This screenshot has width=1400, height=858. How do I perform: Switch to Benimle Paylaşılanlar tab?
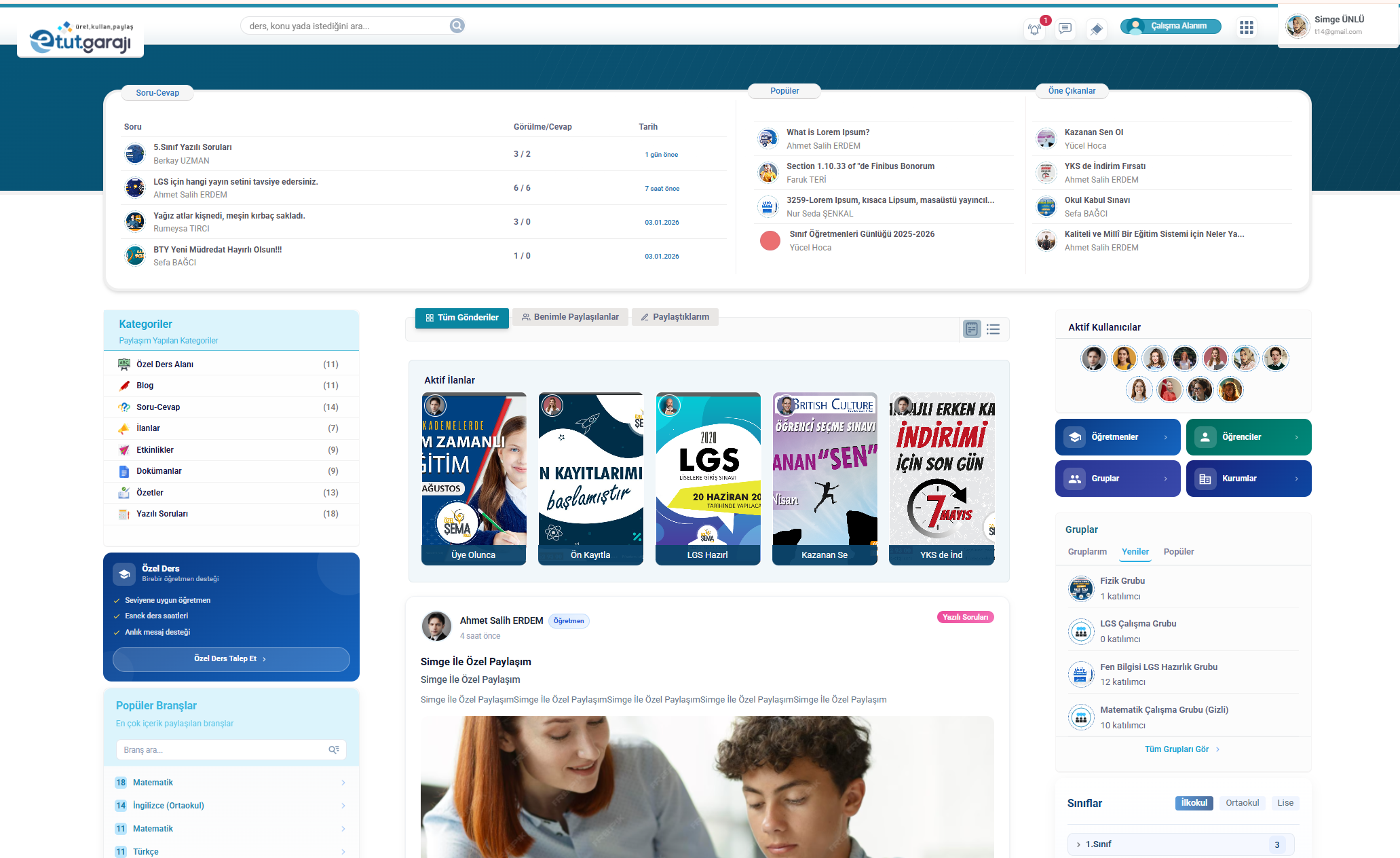click(x=570, y=317)
